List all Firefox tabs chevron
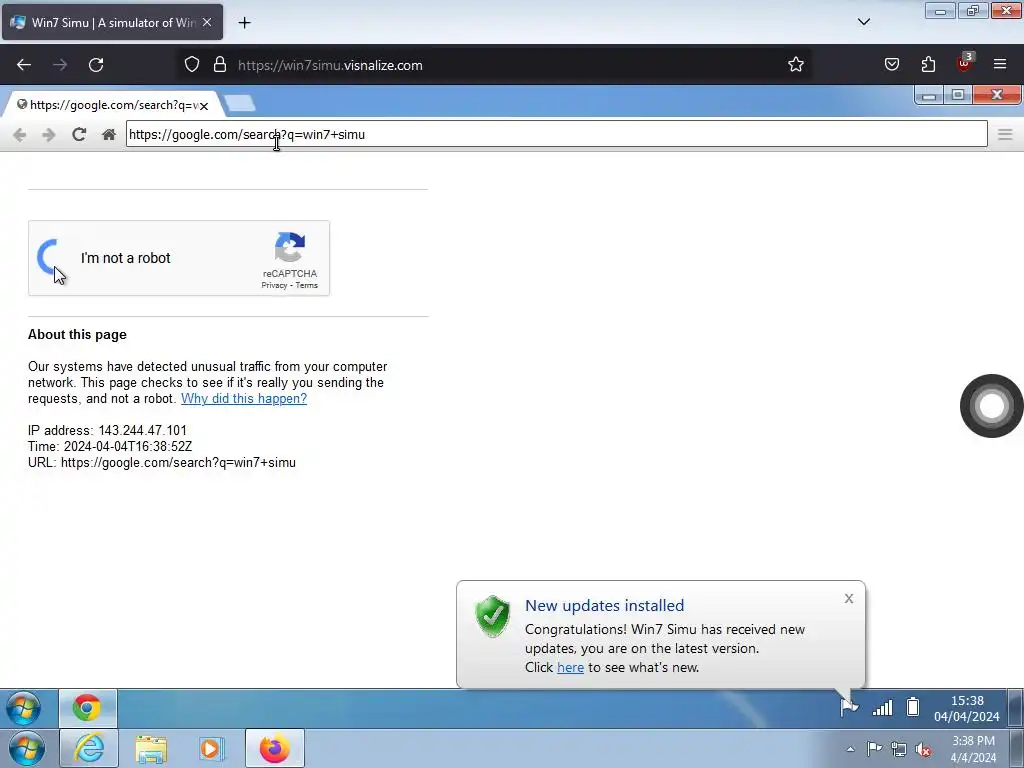 coord(863,22)
